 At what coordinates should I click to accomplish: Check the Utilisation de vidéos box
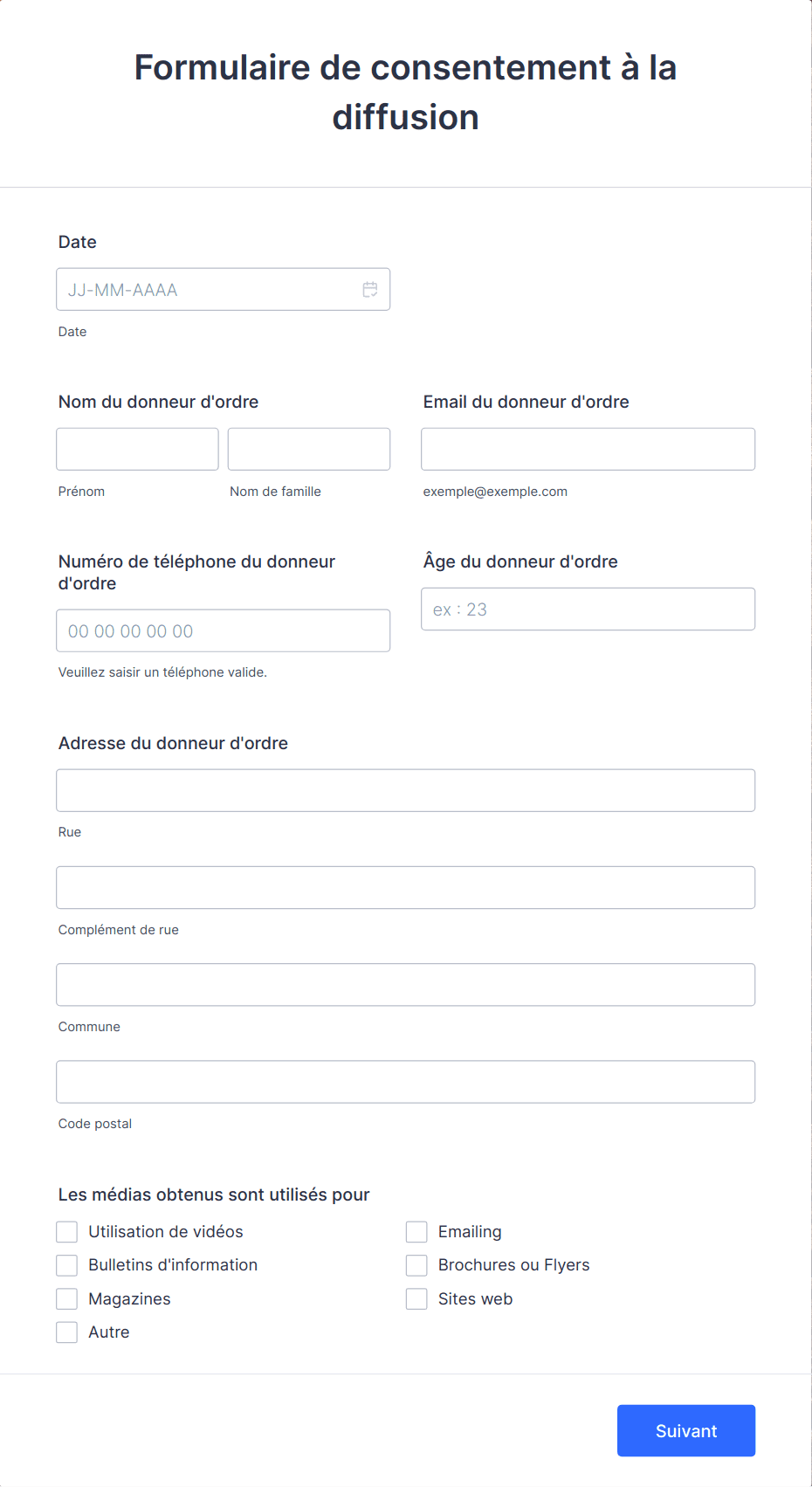(67, 1232)
